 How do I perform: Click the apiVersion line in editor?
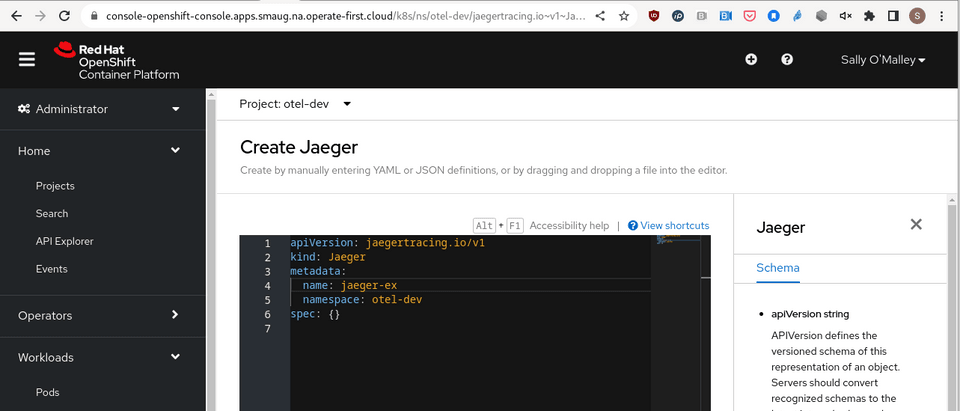click(388, 243)
